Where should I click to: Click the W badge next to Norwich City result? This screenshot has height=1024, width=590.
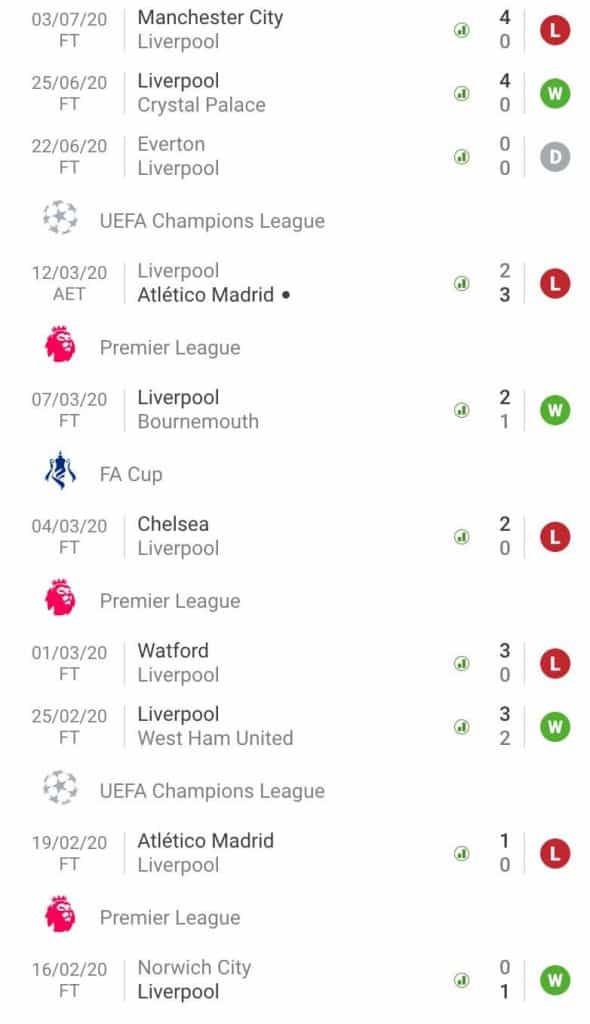(554, 979)
